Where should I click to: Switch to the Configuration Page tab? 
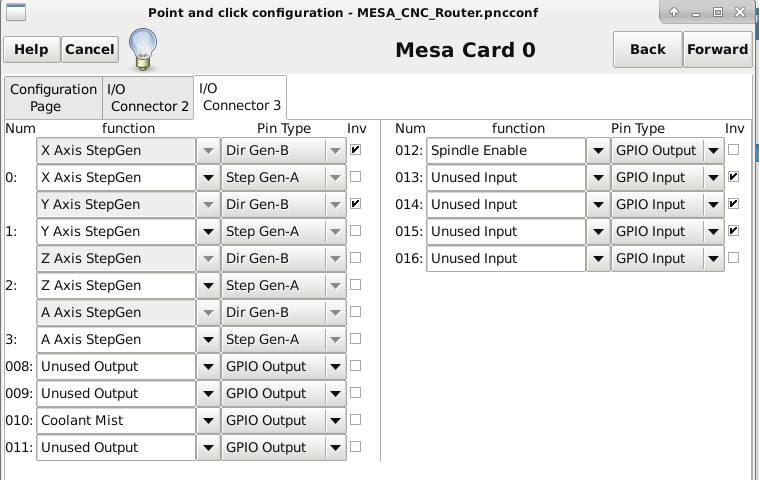[x=52, y=98]
